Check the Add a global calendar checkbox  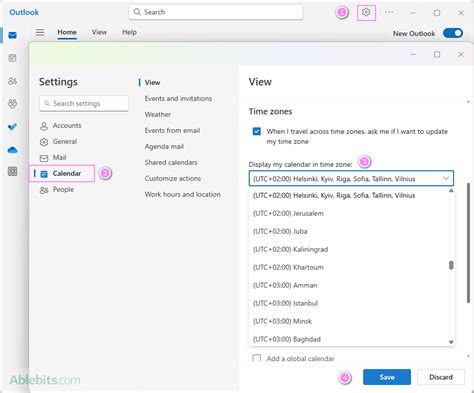point(257,358)
